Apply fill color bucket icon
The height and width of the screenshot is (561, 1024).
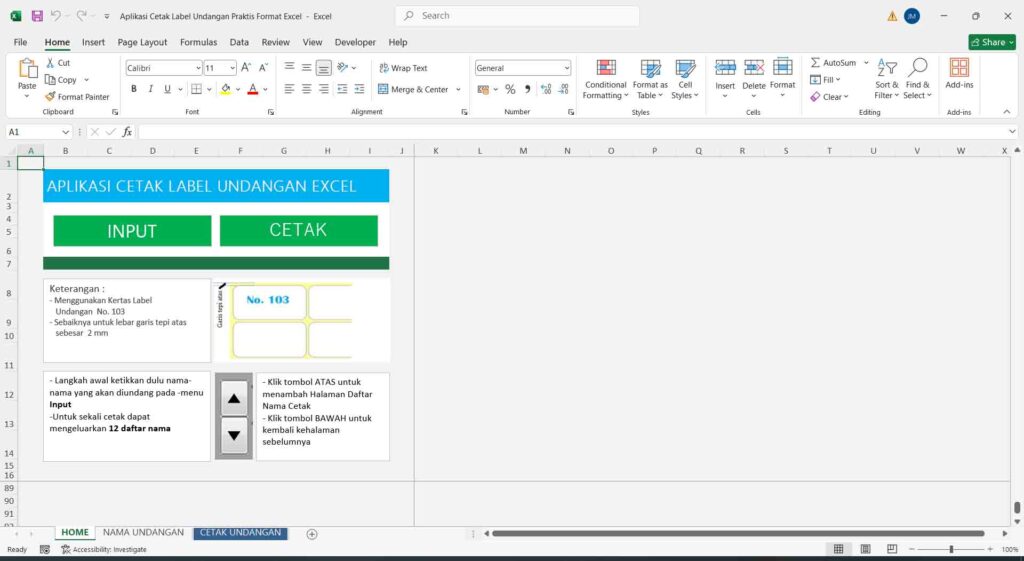click(x=225, y=89)
